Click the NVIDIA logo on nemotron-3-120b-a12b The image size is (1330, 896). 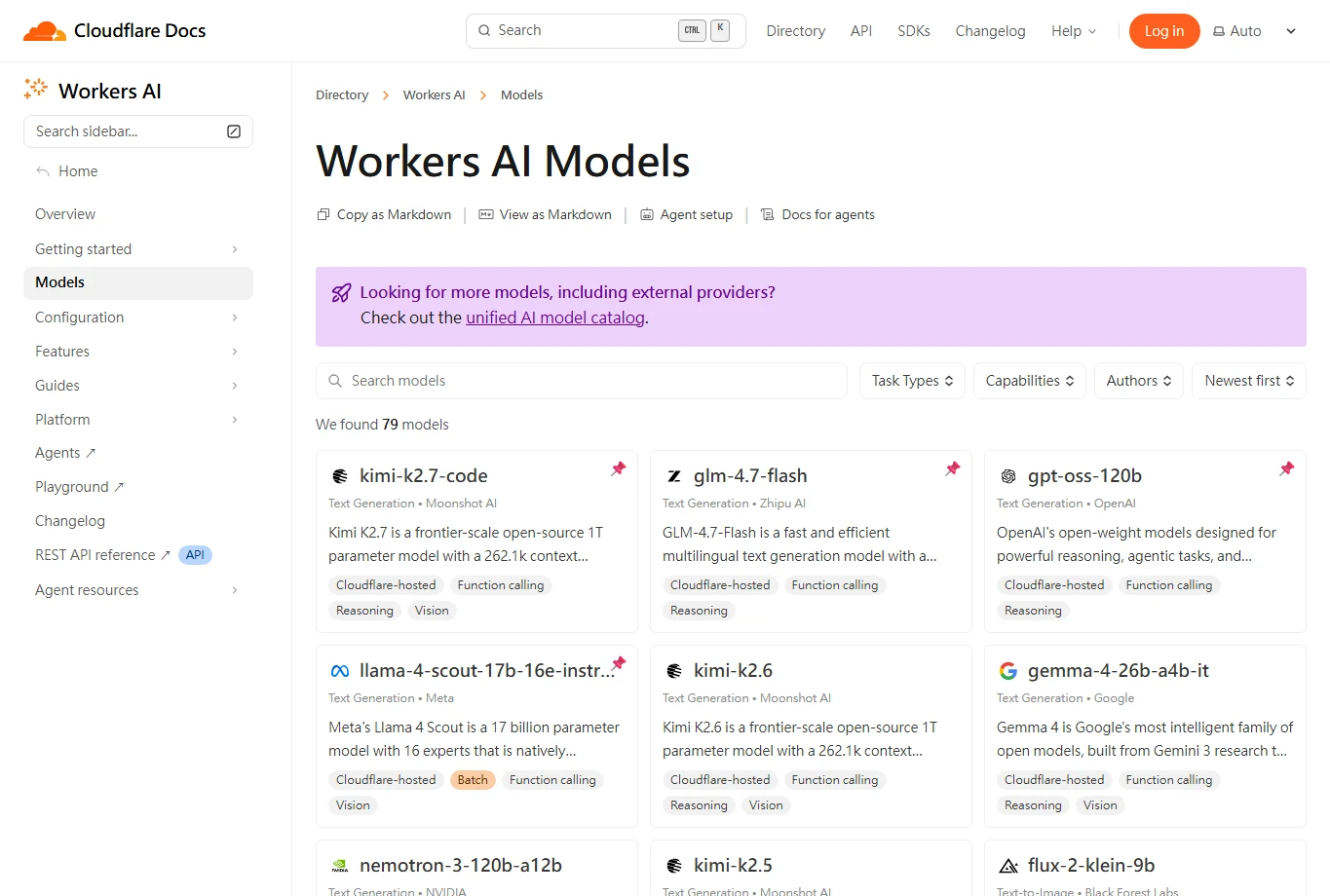coord(340,866)
